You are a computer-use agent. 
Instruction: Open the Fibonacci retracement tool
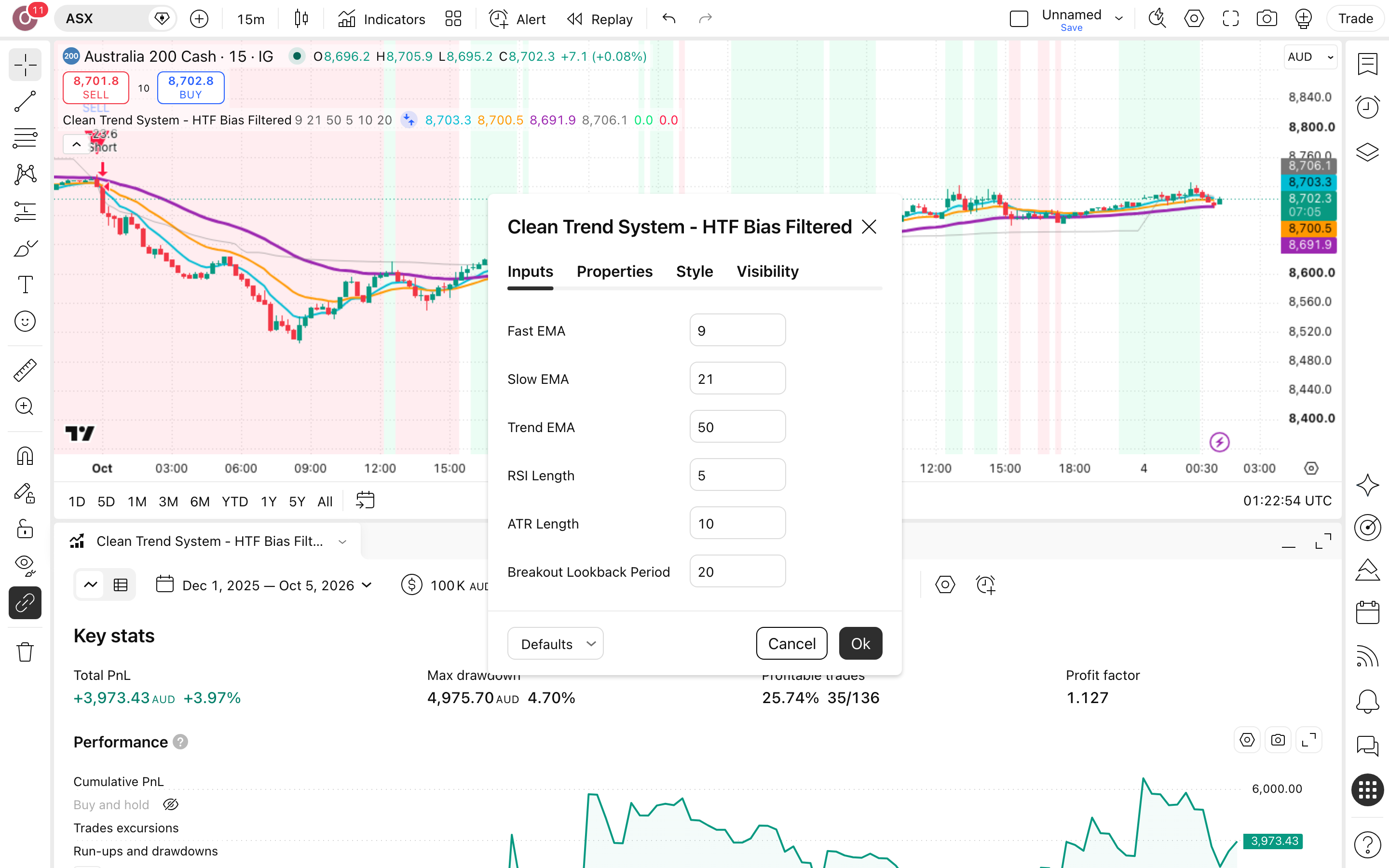tap(25, 138)
